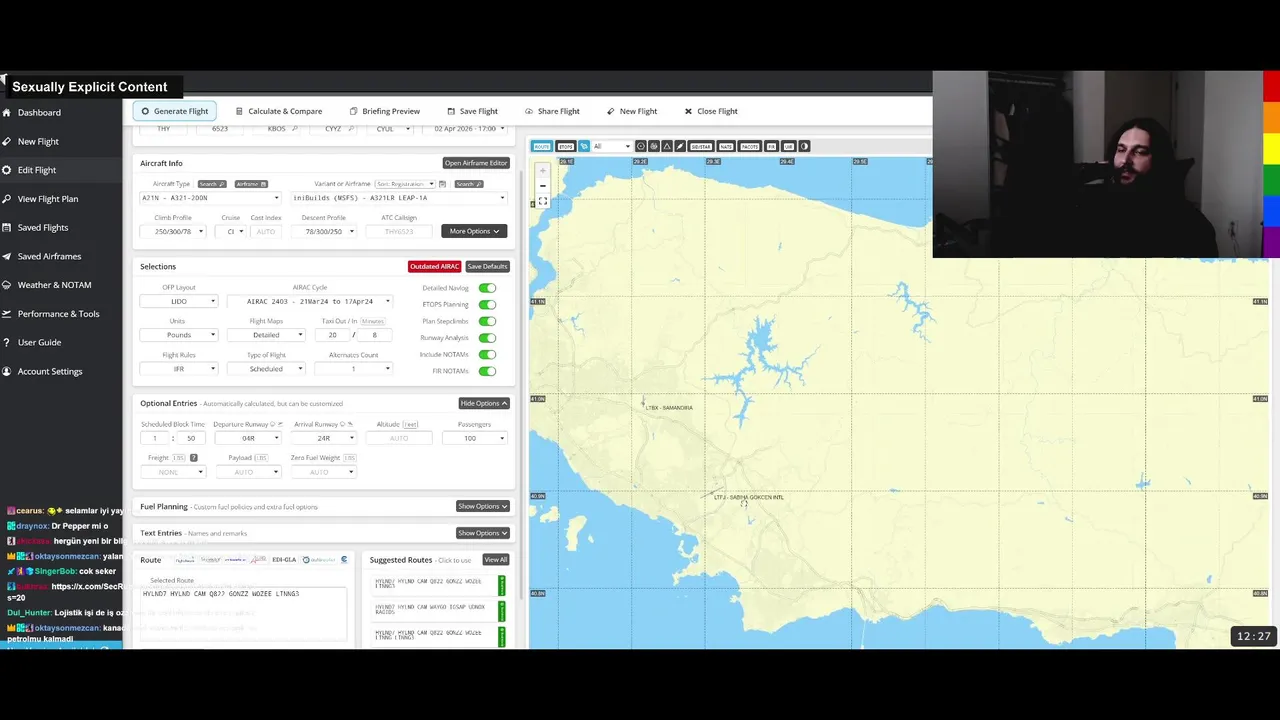
Task: Click Save Flight in the top bar
Action: pos(472,111)
